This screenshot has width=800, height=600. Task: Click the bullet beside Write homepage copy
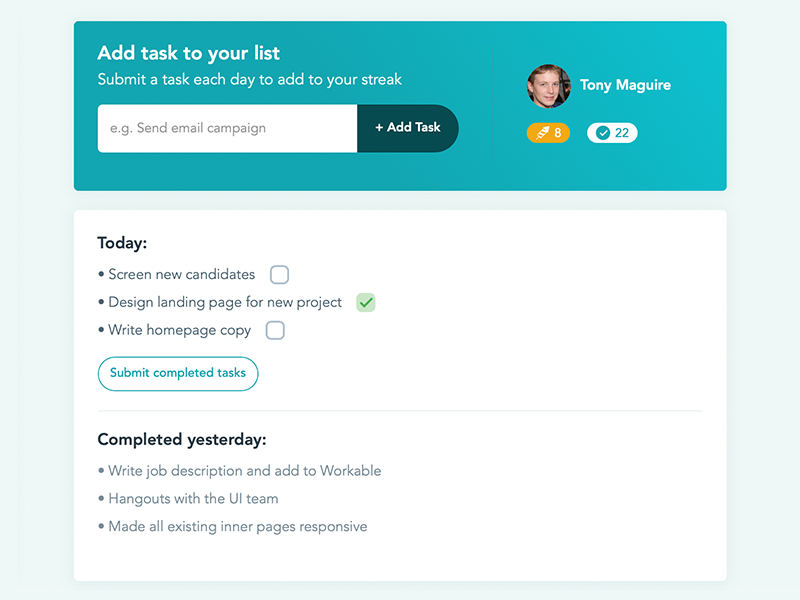(99, 330)
